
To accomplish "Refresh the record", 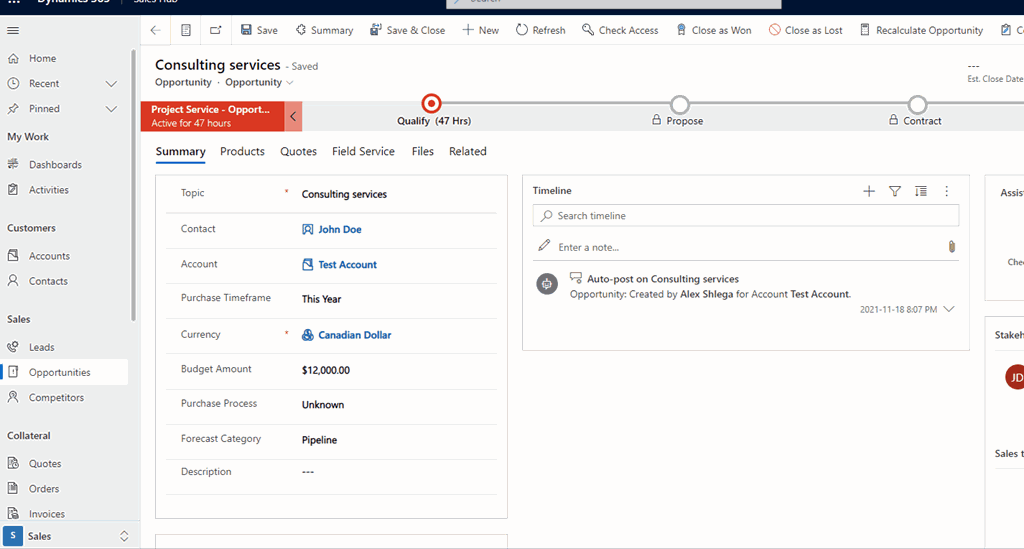I will [x=541, y=30].
